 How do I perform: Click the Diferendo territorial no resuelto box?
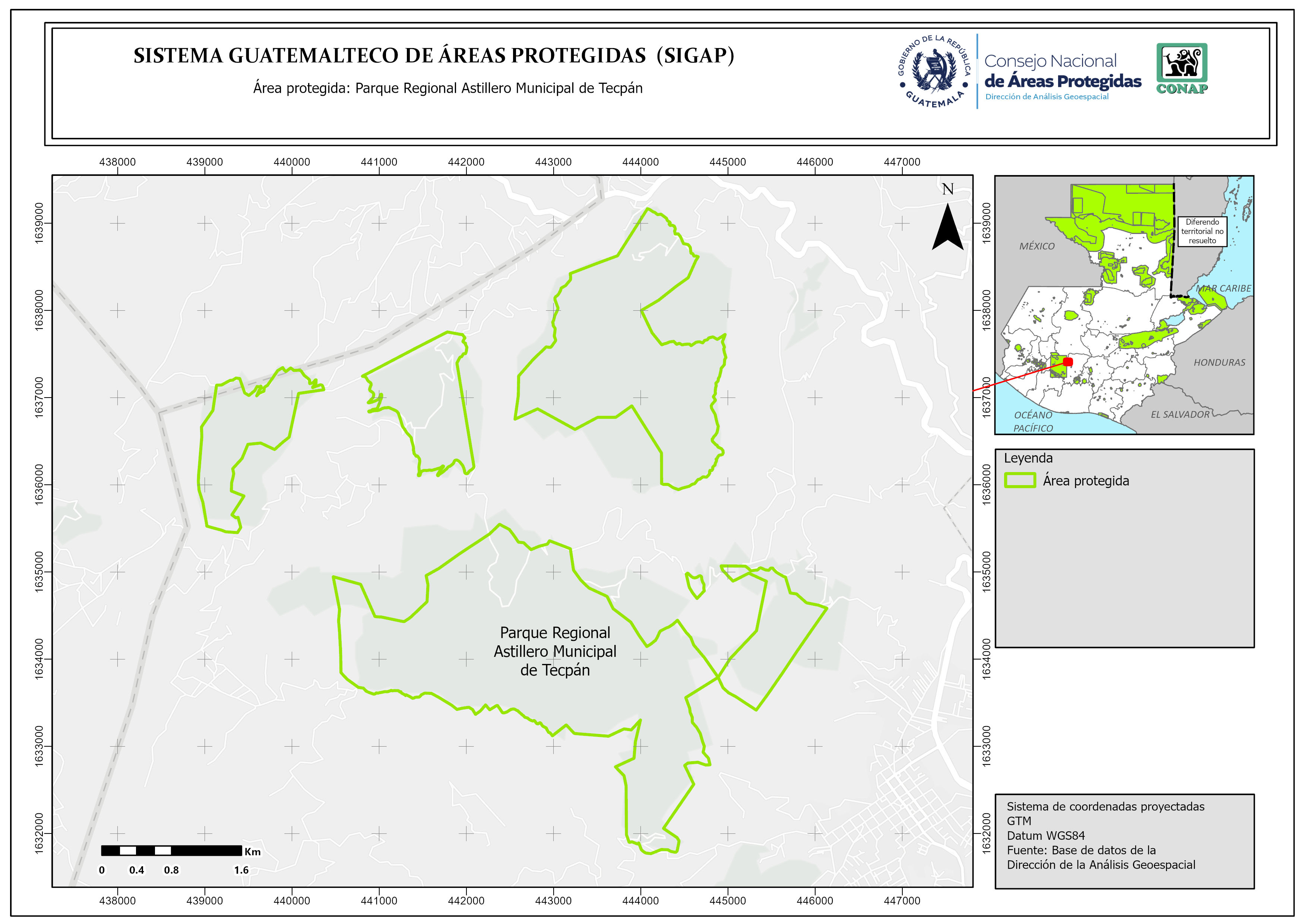(x=1202, y=231)
